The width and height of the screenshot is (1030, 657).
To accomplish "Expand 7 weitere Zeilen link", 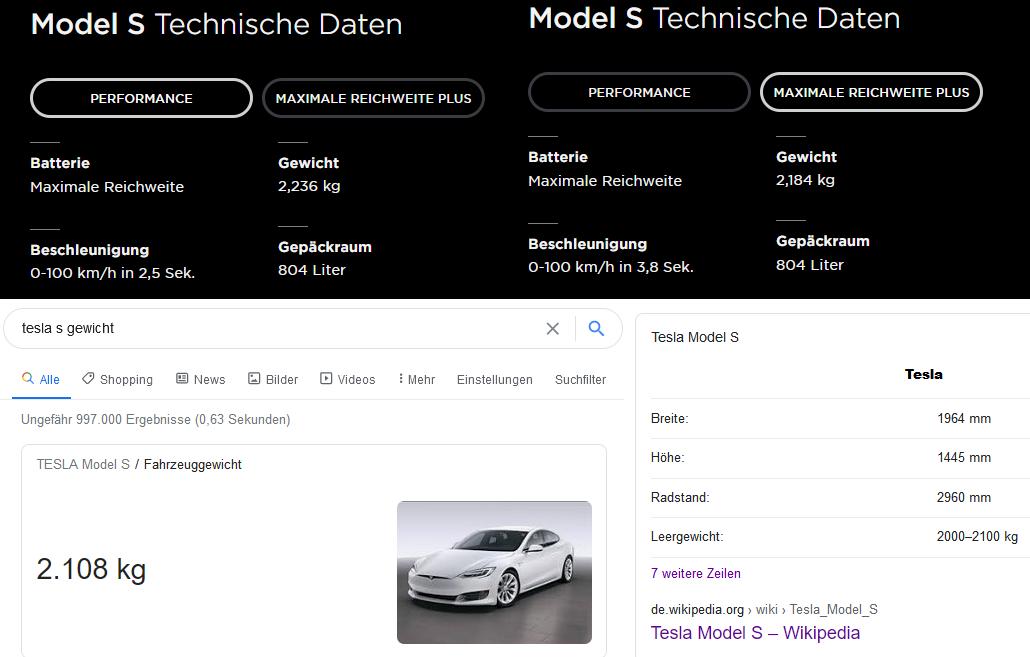I will [x=696, y=574].
